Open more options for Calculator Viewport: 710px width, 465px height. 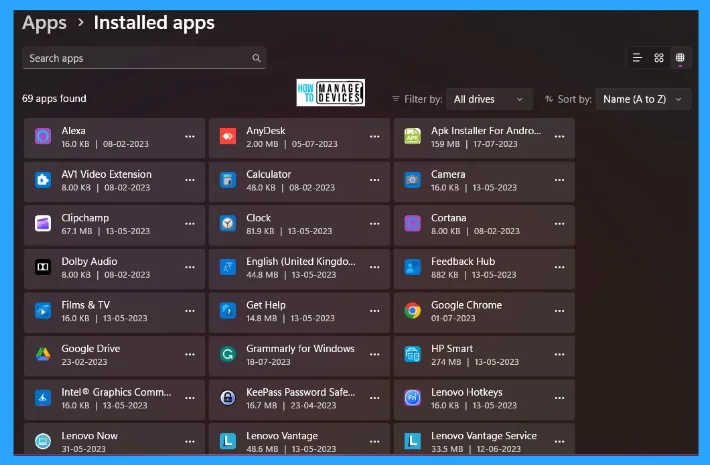pyautogui.click(x=374, y=180)
